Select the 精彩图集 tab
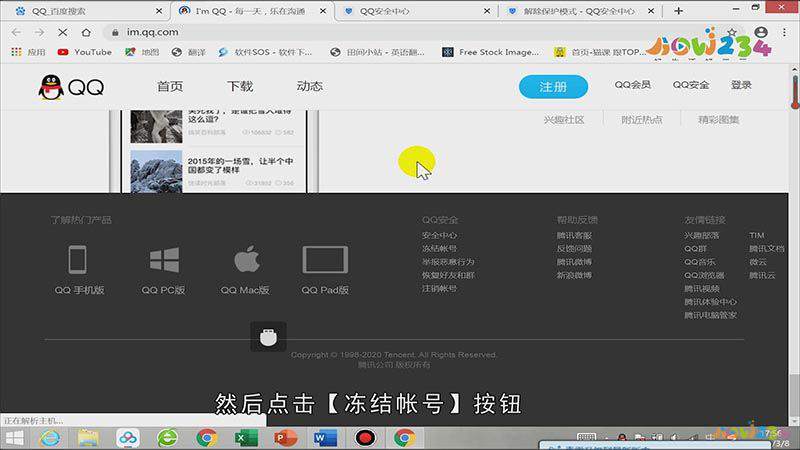800x450 pixels. 718,120
